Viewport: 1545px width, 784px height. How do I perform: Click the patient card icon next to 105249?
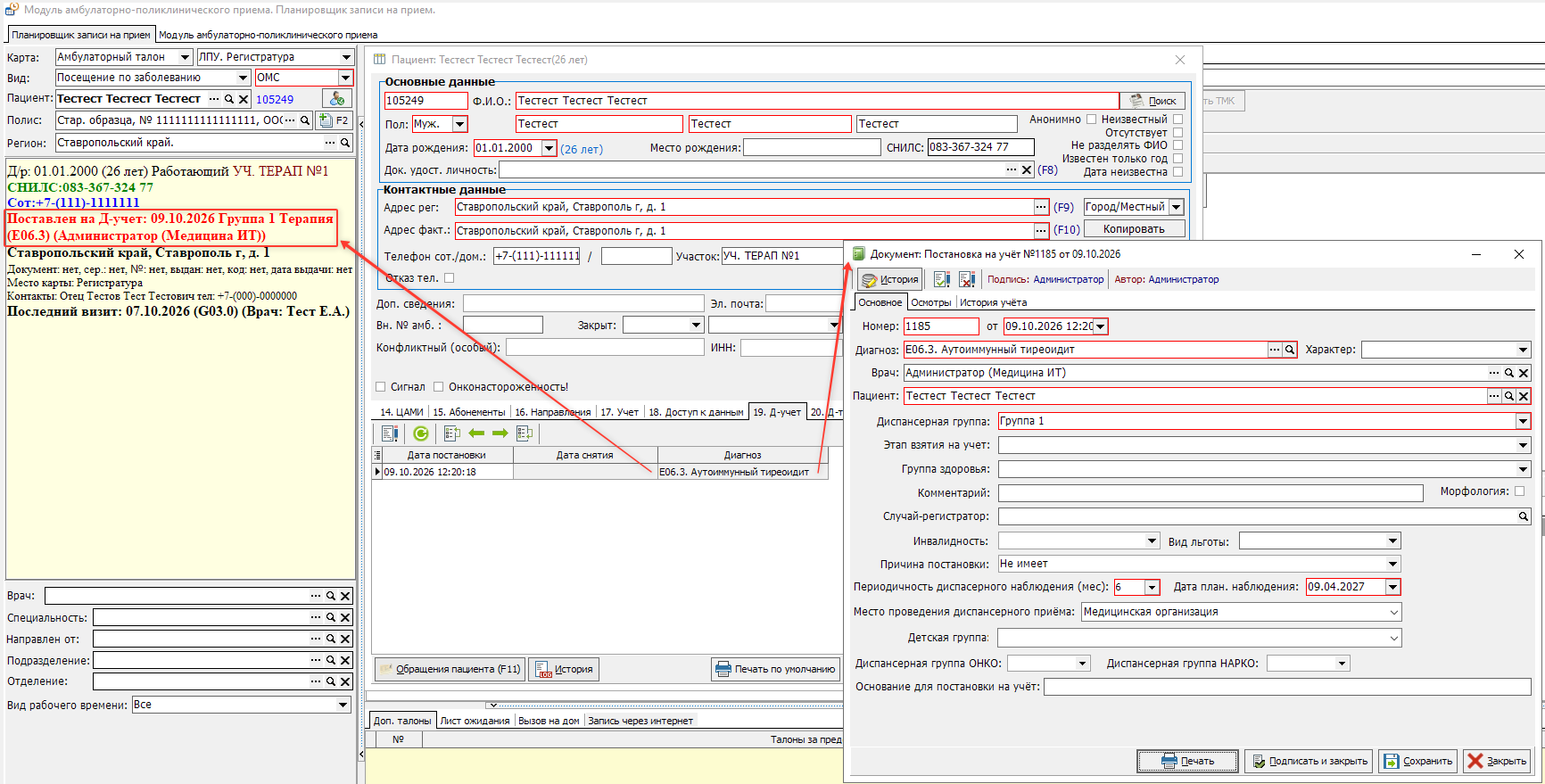pos(337,99)
